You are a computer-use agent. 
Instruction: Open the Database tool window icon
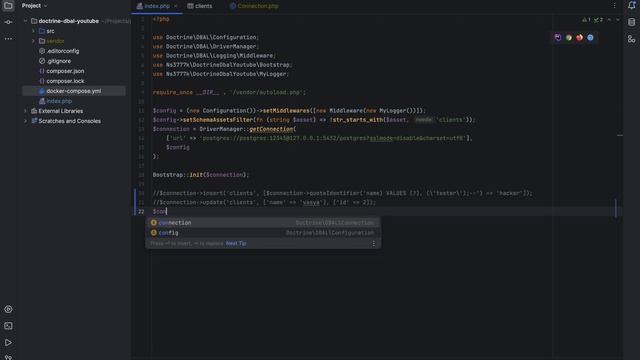(x=631, y=22)
